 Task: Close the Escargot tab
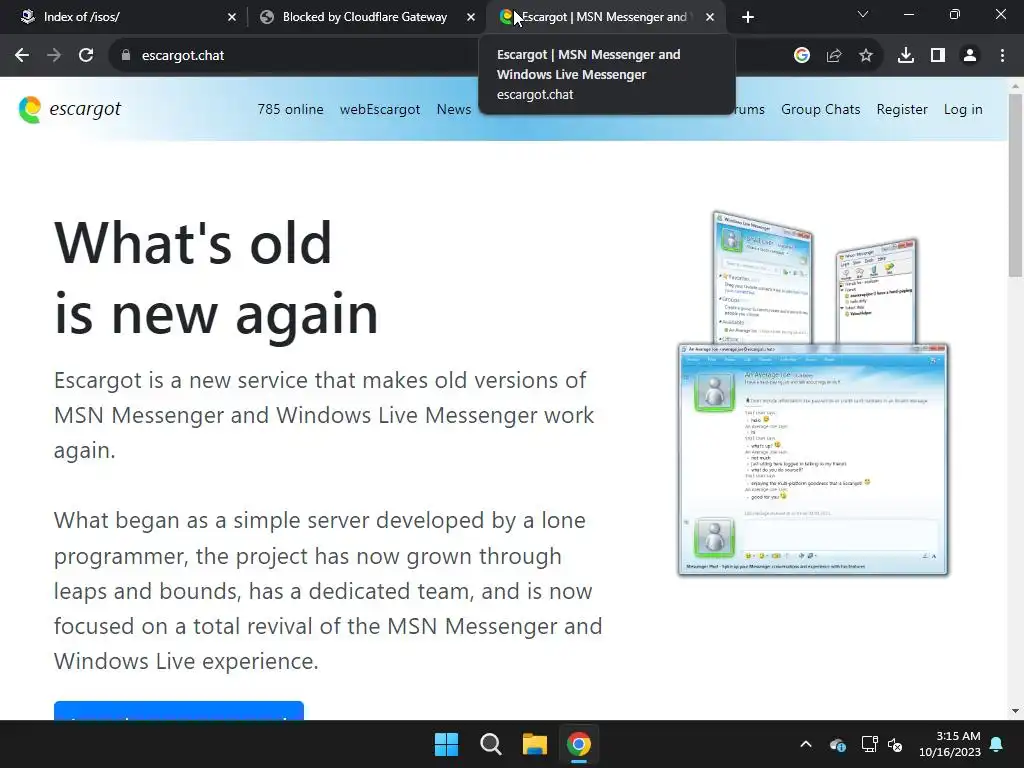[x=710, y=17]
